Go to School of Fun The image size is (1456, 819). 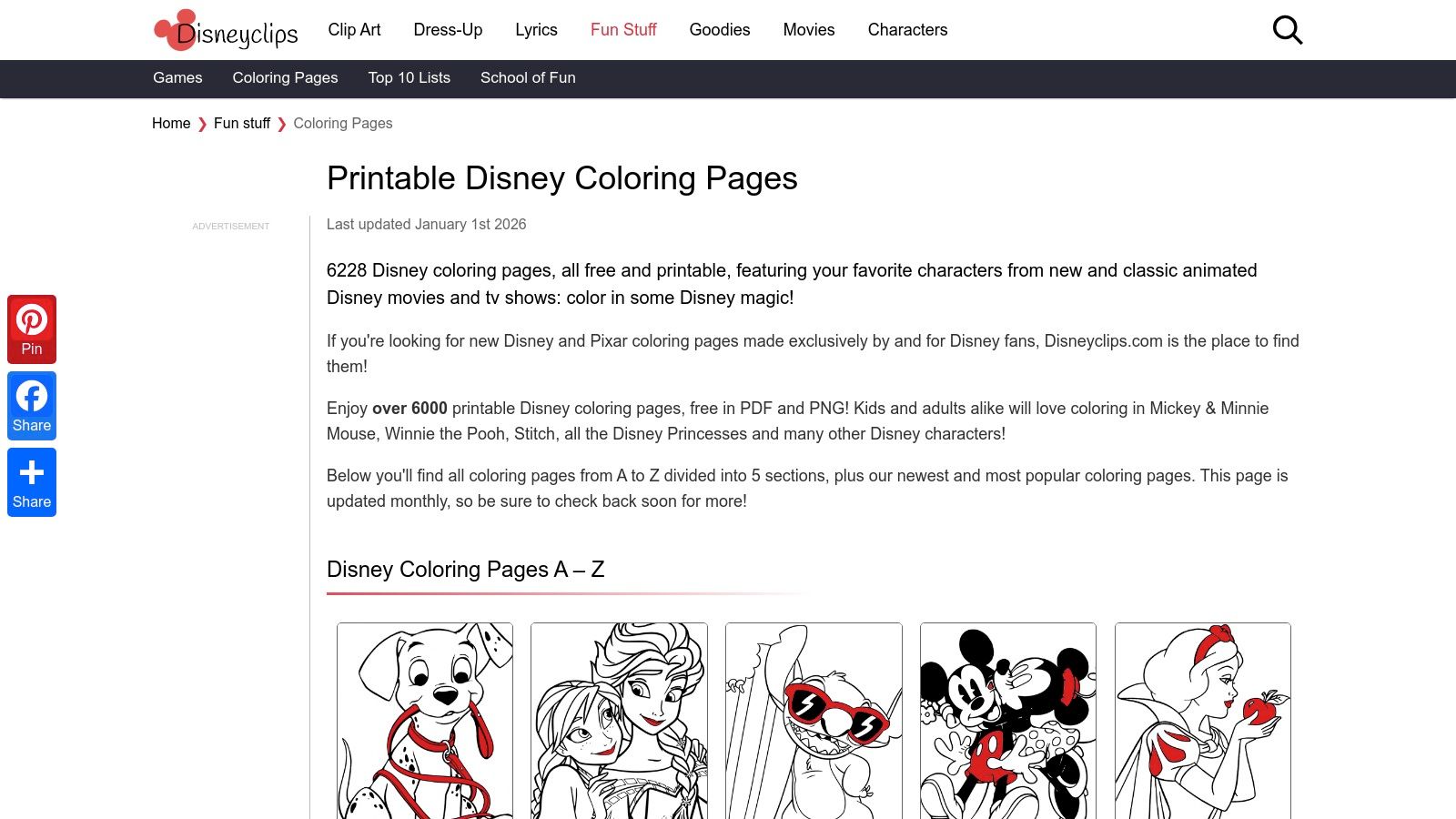[528, 78]
